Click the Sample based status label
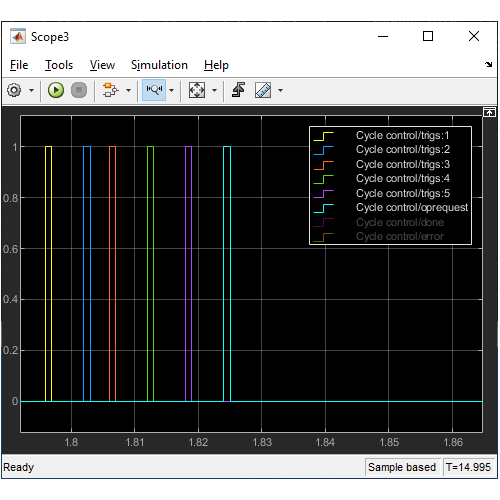 402,467
